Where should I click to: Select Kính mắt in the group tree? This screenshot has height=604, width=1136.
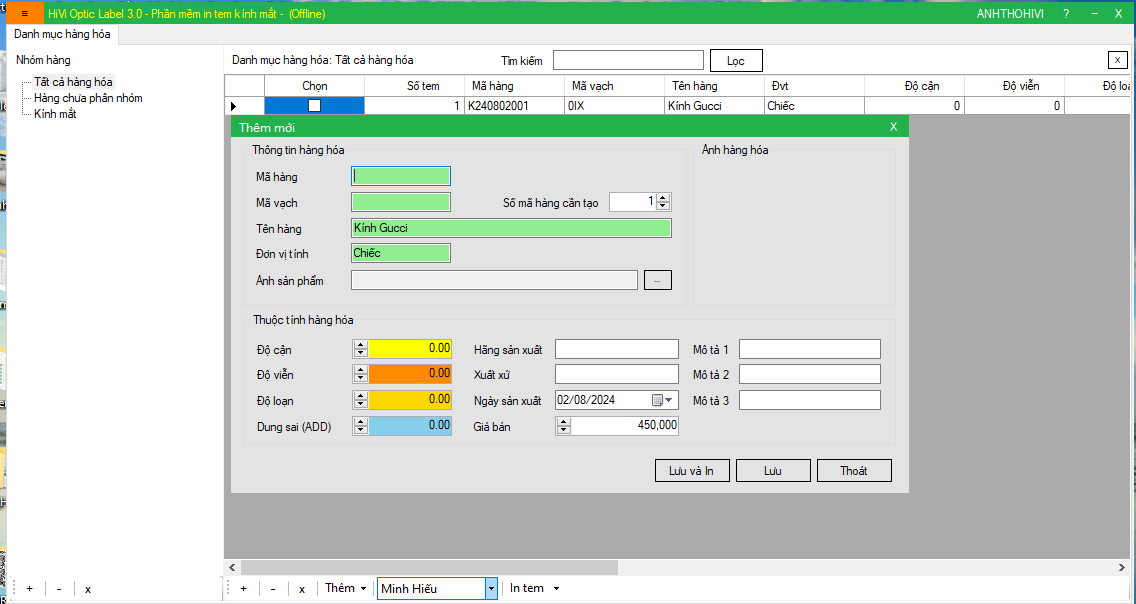pos(55,114)
